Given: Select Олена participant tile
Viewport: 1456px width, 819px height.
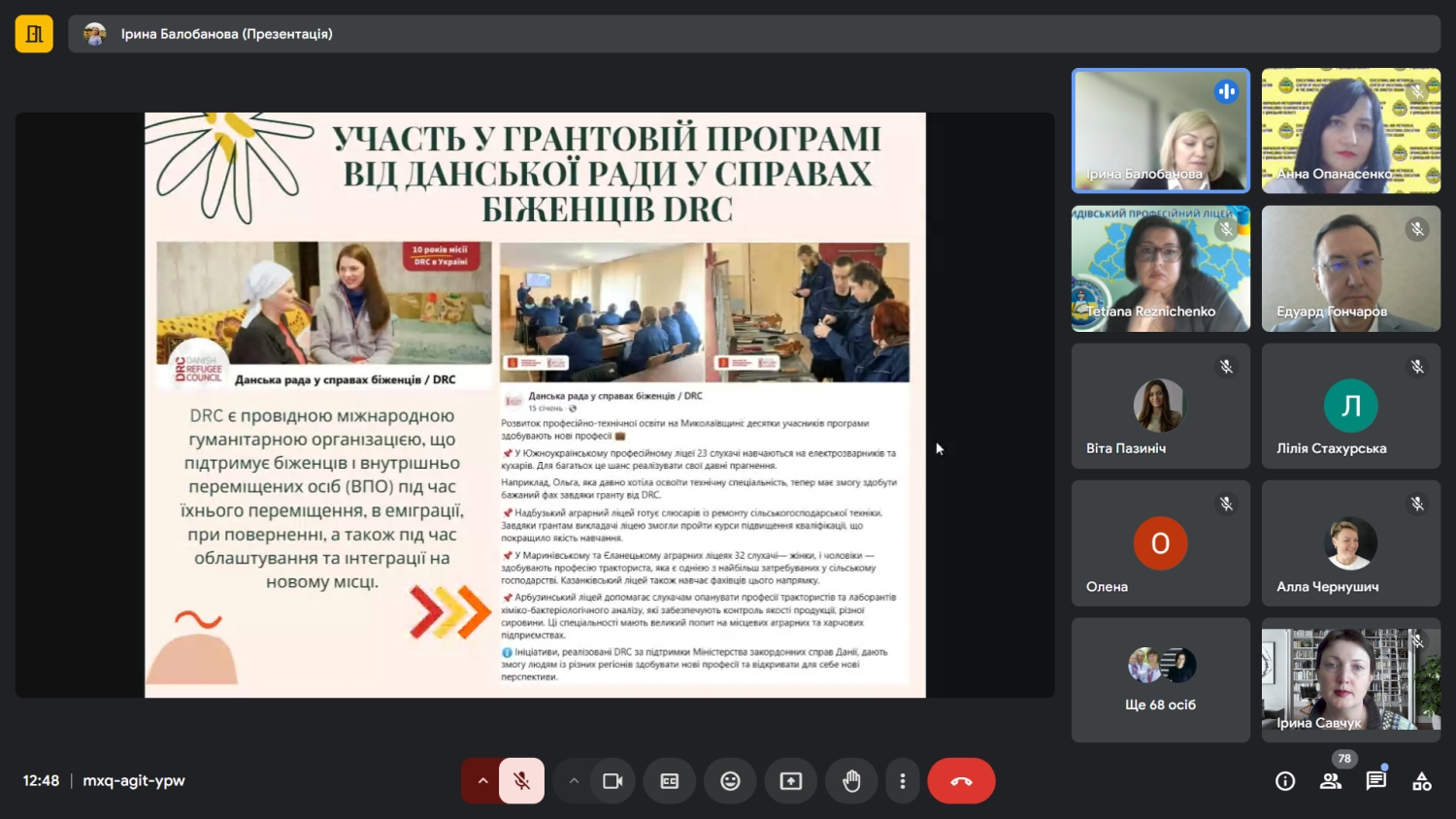Looking at the screenshot, I should [1161, 543].
